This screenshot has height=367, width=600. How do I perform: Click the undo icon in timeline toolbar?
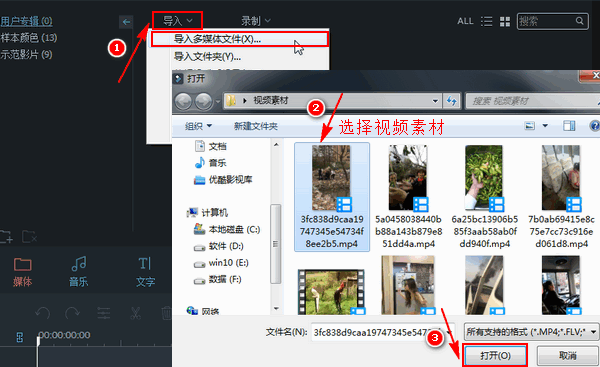pyautogui.click(x=42, y=313)
